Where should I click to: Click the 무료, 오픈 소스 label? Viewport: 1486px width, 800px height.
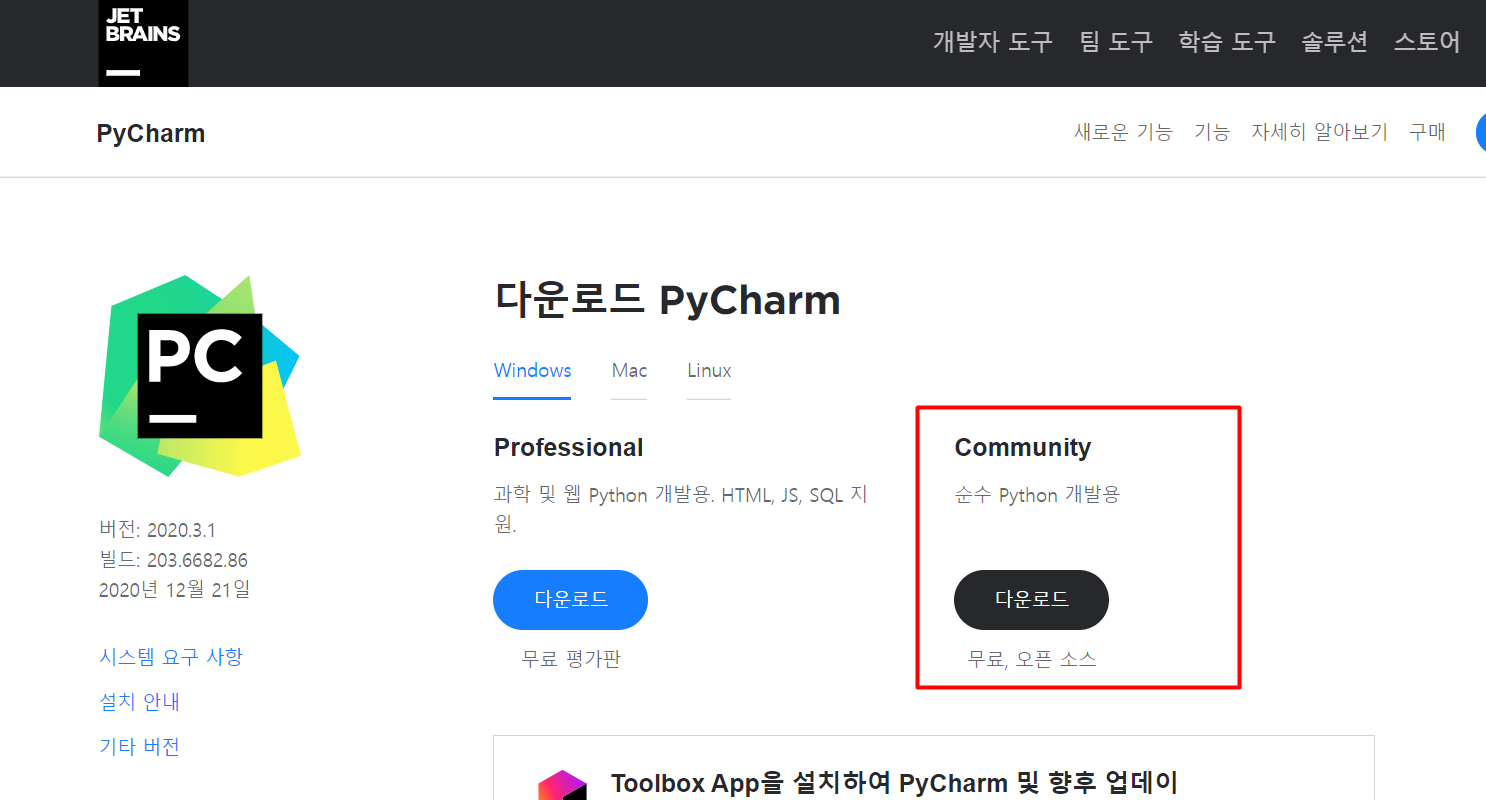point(1032,660)
